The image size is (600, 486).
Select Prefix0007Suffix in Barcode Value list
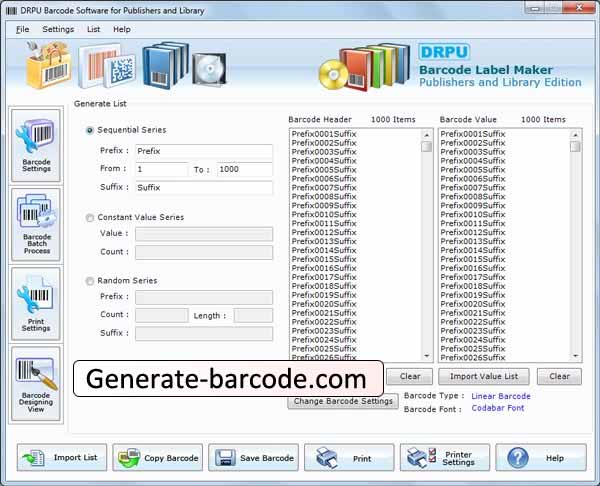pos(473,188)
